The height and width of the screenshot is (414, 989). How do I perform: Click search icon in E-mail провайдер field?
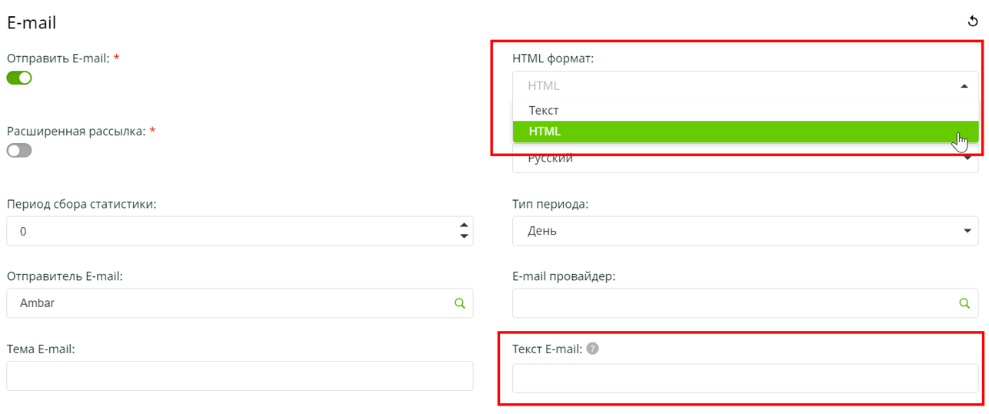965,303
